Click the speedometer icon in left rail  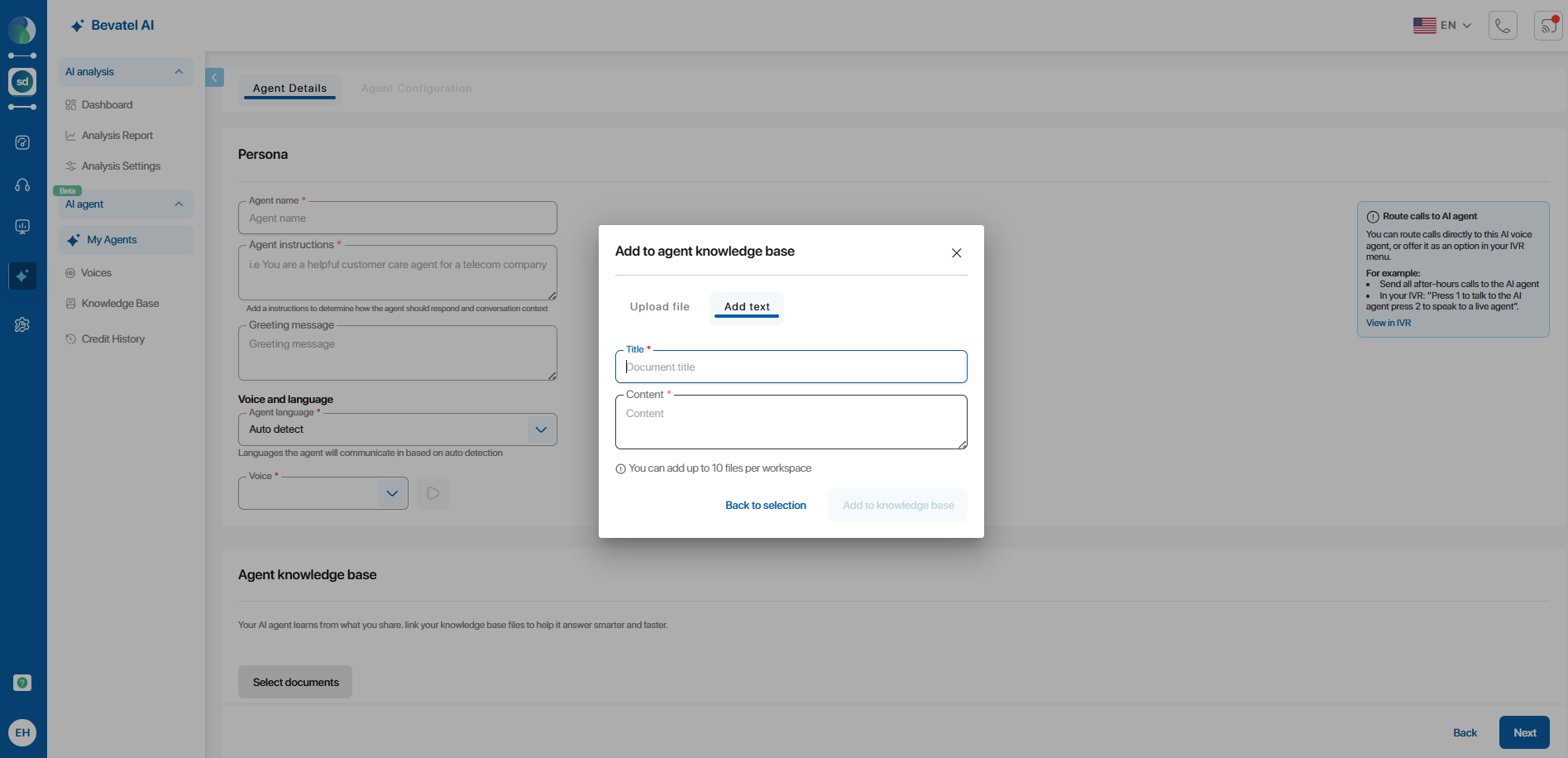point(22,142)
